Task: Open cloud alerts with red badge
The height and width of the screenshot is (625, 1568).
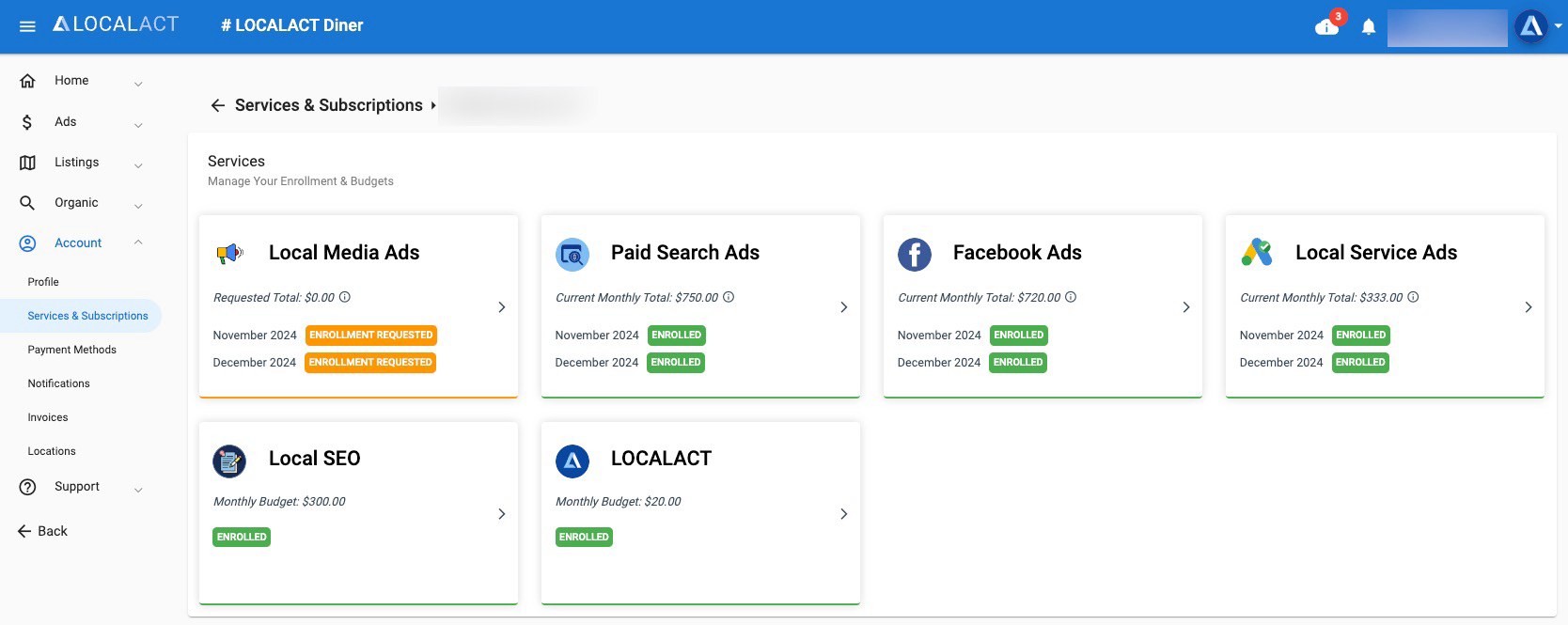Action: pos(1328,25)
